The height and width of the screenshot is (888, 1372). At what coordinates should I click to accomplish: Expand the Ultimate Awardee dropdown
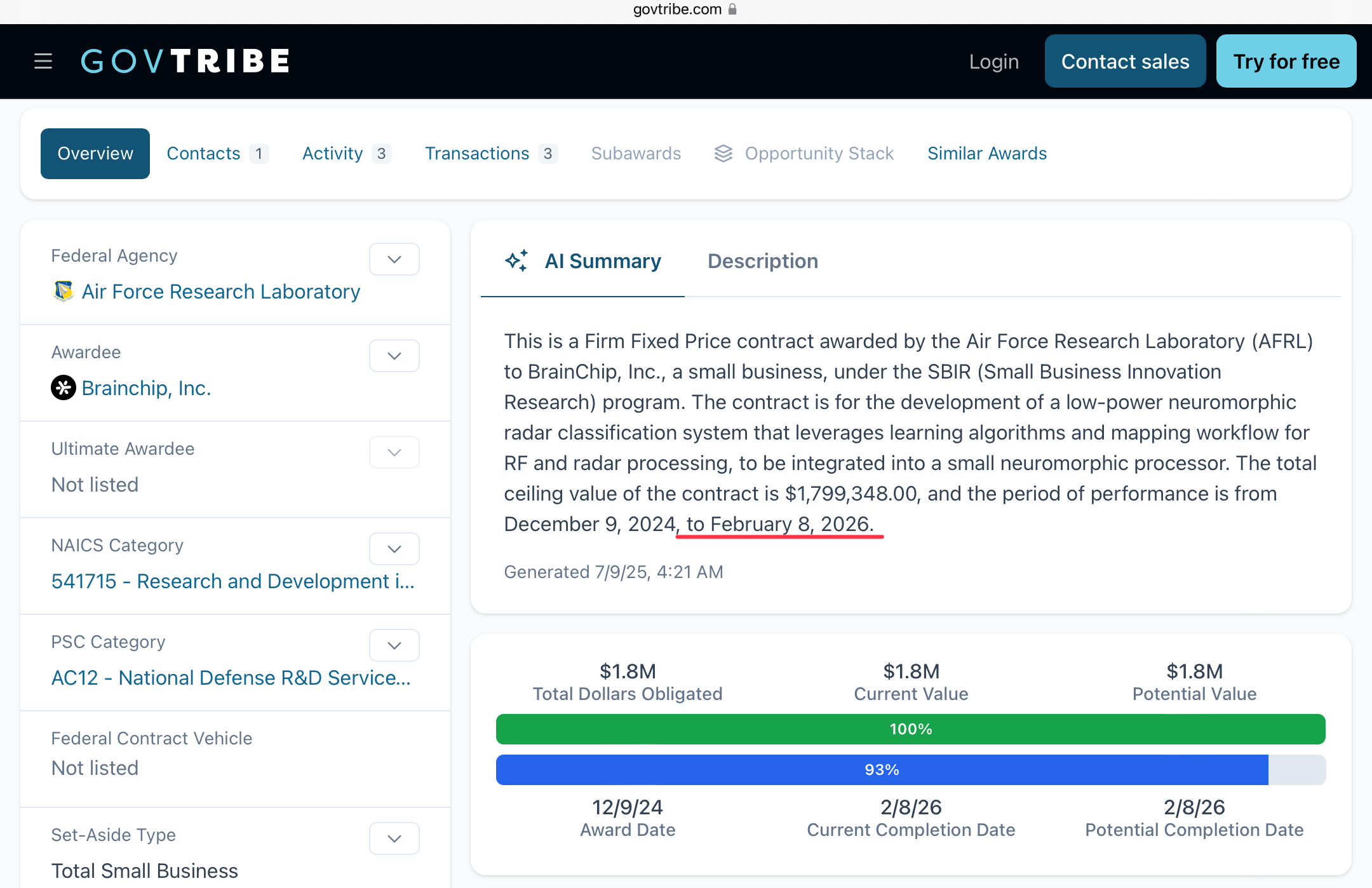[x=394, y=452]
